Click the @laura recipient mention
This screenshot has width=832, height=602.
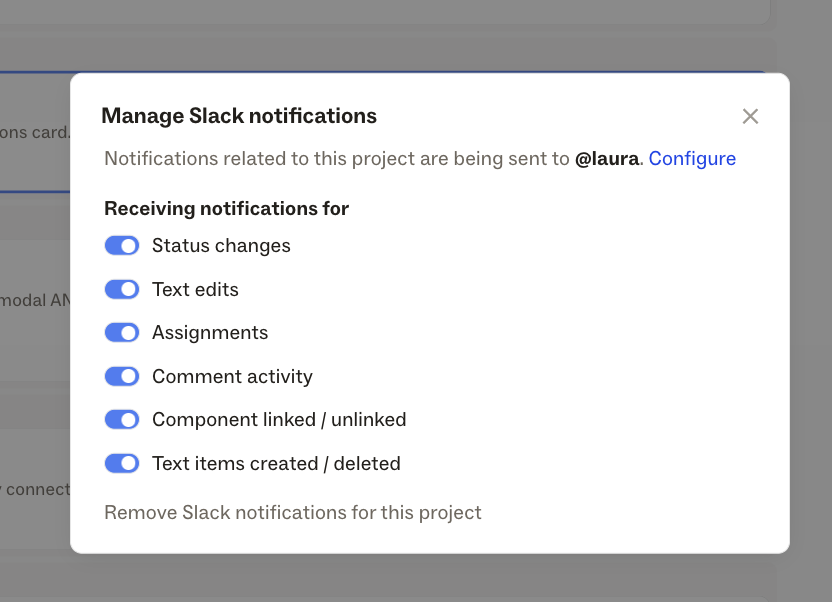coord(606,159)
